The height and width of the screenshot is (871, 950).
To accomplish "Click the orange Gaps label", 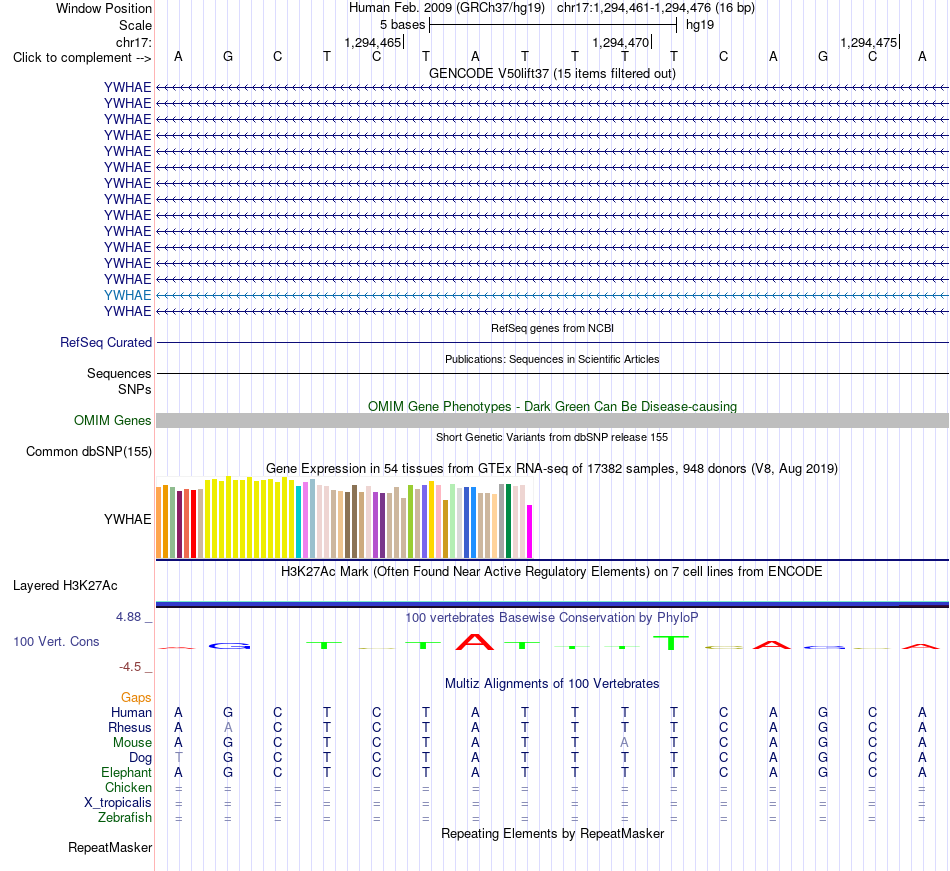I will click(136, 698).
